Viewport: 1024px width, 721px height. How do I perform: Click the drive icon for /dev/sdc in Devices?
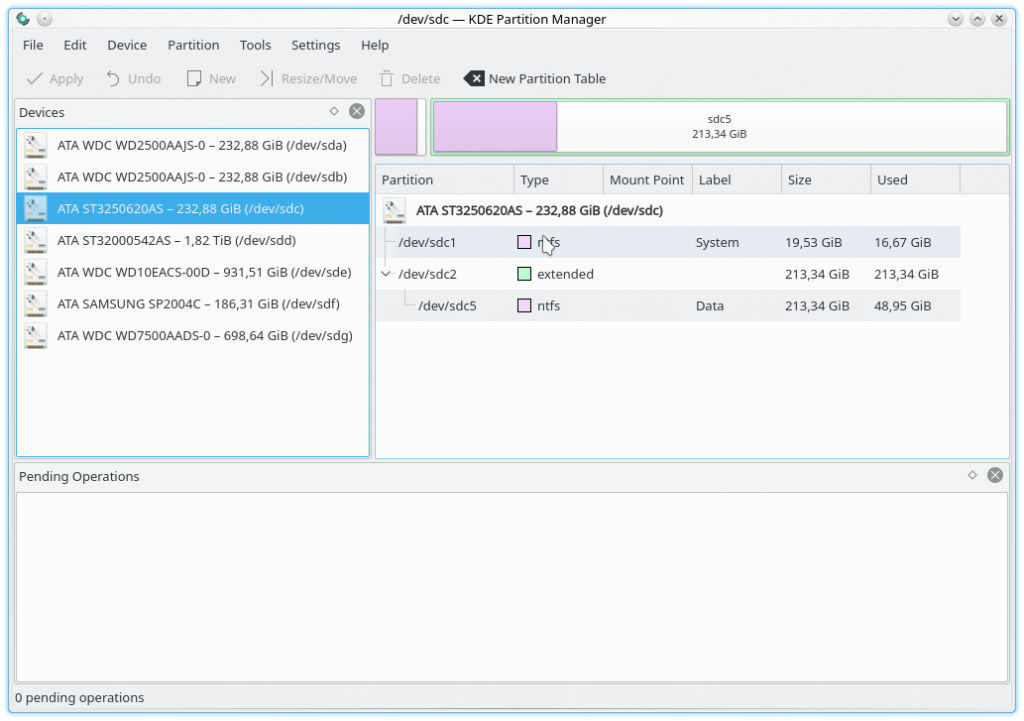(x=35, y=208)
